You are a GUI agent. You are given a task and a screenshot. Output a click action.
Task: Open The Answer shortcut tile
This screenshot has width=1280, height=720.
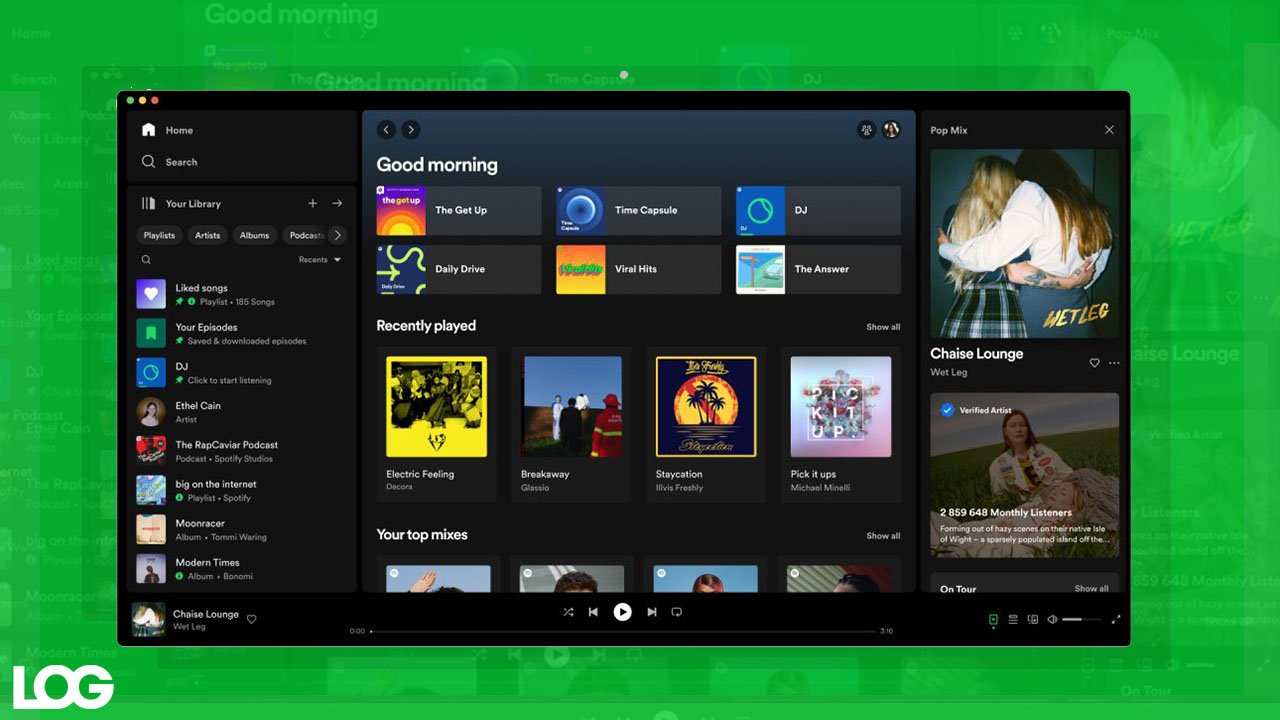pos(819,270)
